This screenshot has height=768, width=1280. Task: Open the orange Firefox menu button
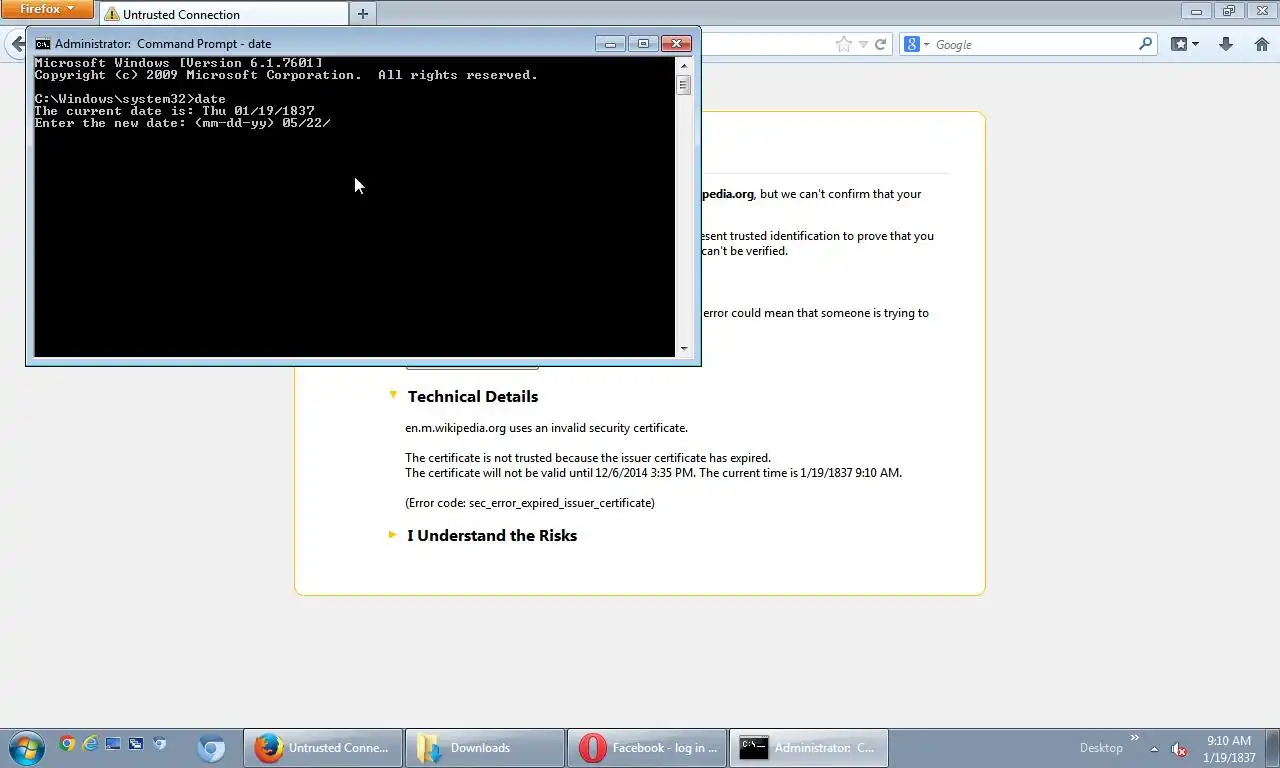47,9
